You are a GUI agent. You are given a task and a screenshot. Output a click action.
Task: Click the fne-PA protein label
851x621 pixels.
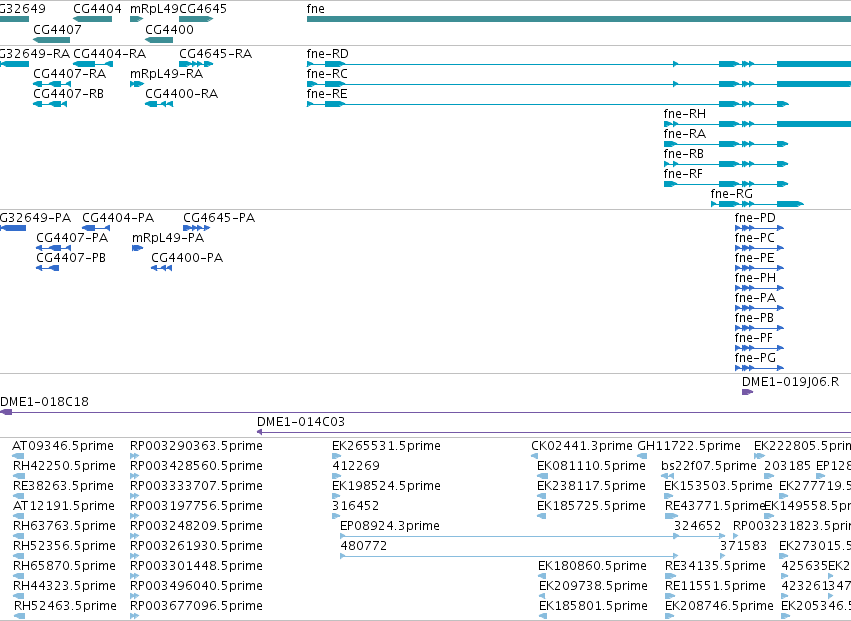click(755, 298)
